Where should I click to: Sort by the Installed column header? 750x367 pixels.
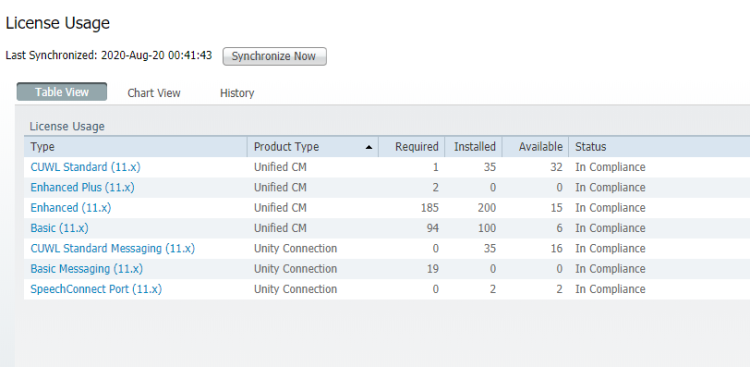click(473, 147)
